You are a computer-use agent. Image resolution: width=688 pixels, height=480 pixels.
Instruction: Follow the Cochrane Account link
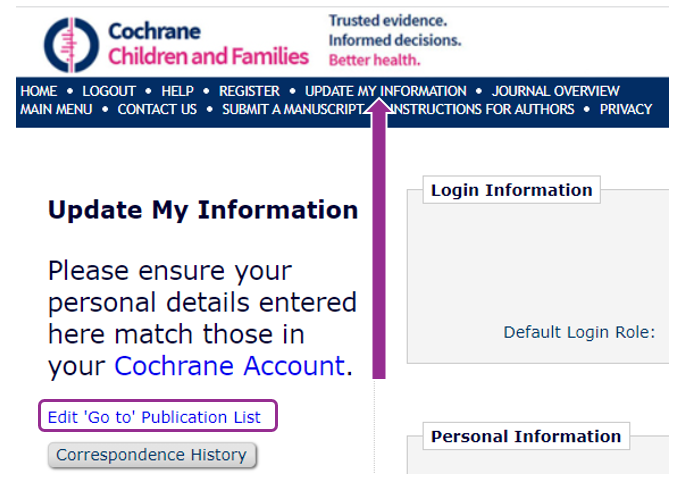click(229, 366)
